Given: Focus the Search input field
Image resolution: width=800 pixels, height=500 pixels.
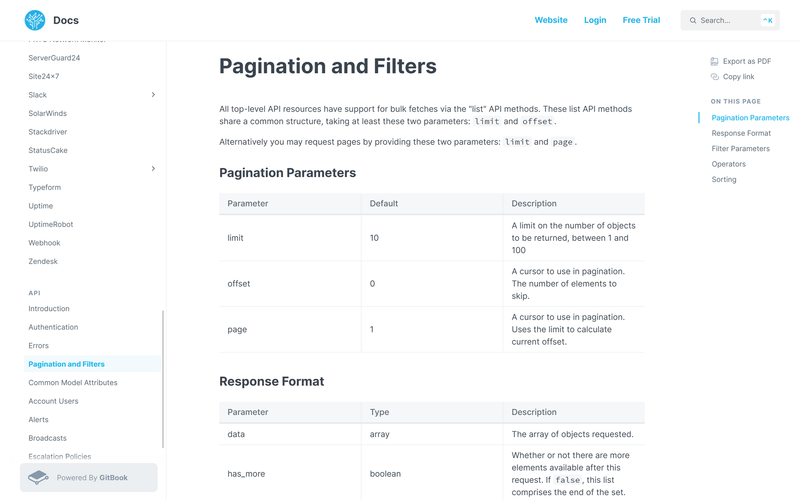Looking at the screenshot, I should pyautogui.click(x=728, y=20).
